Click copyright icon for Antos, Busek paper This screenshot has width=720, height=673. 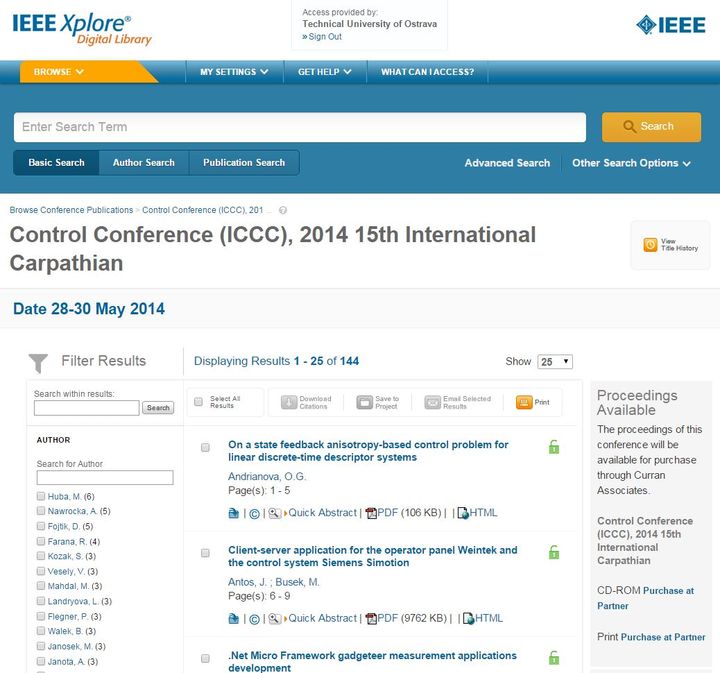(254, 619)
